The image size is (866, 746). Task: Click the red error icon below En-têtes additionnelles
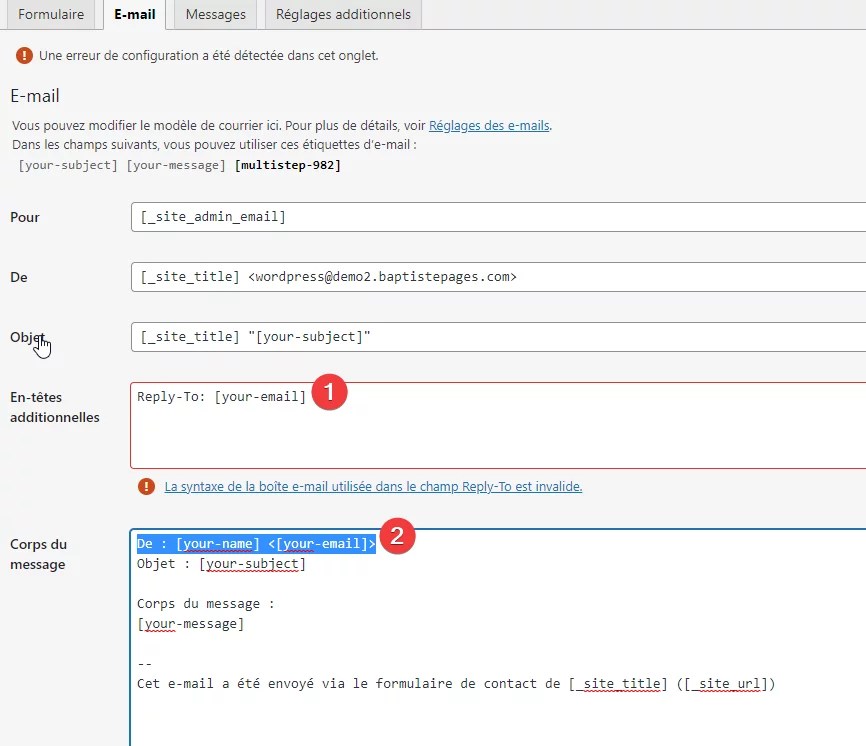(x=146, y=485)
